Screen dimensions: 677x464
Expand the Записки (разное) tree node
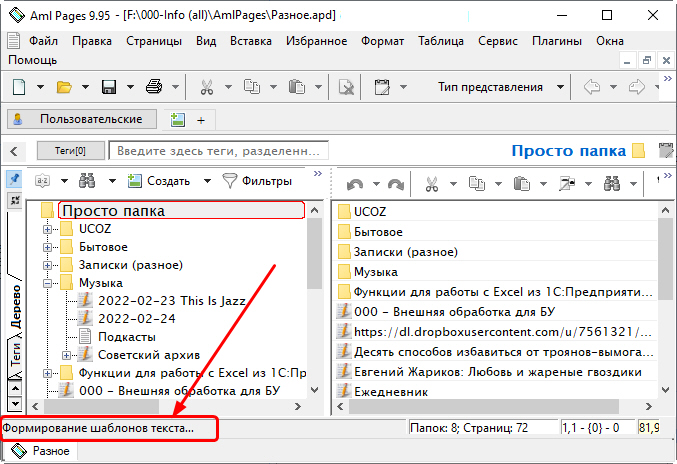[x=47, y=265]
